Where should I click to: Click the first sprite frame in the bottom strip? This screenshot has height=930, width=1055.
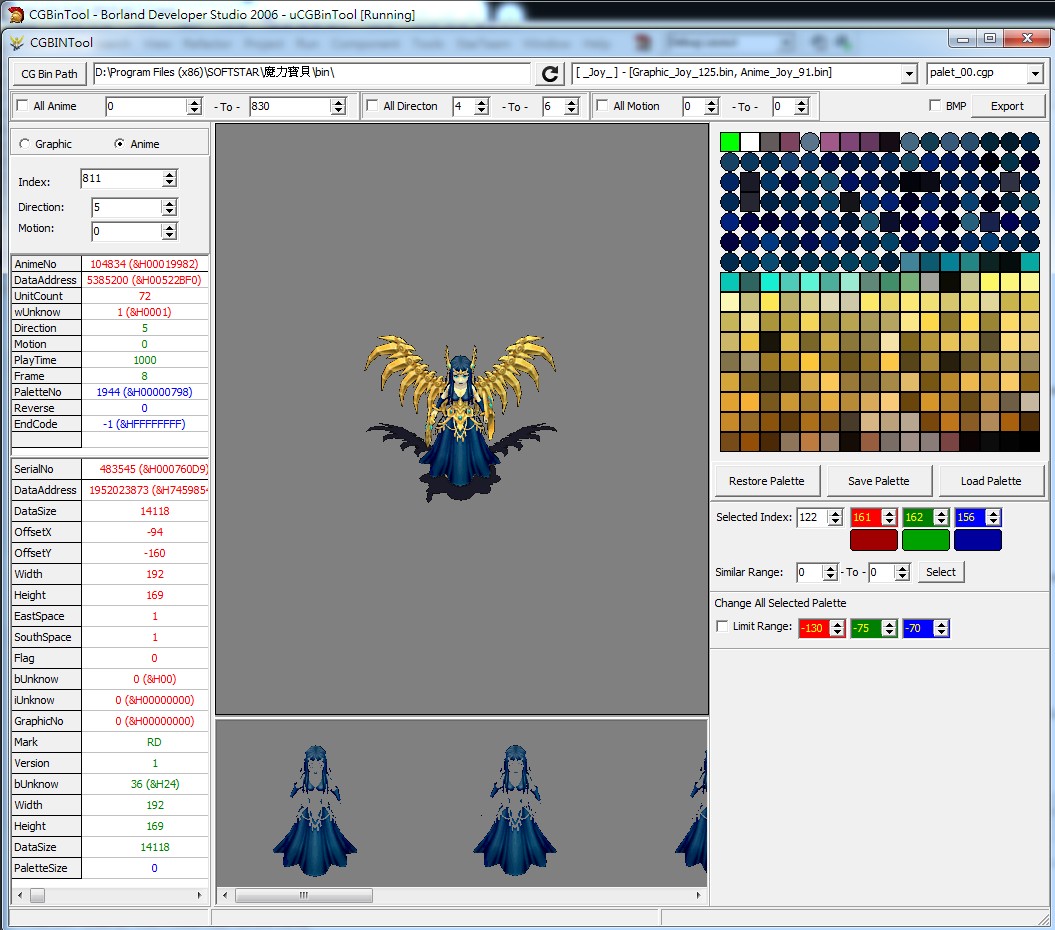coord(315,810)
